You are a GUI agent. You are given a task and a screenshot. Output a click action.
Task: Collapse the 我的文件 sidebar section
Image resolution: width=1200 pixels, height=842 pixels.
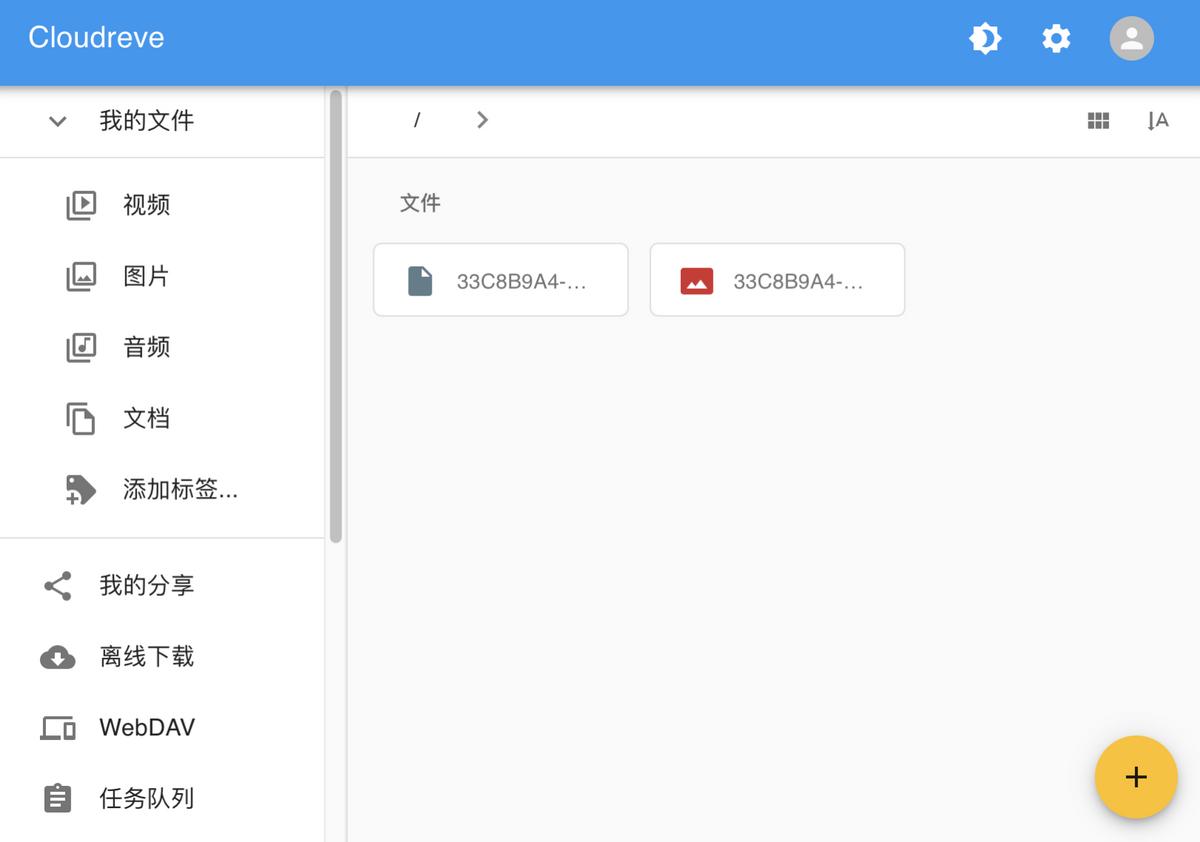point(57,120)
